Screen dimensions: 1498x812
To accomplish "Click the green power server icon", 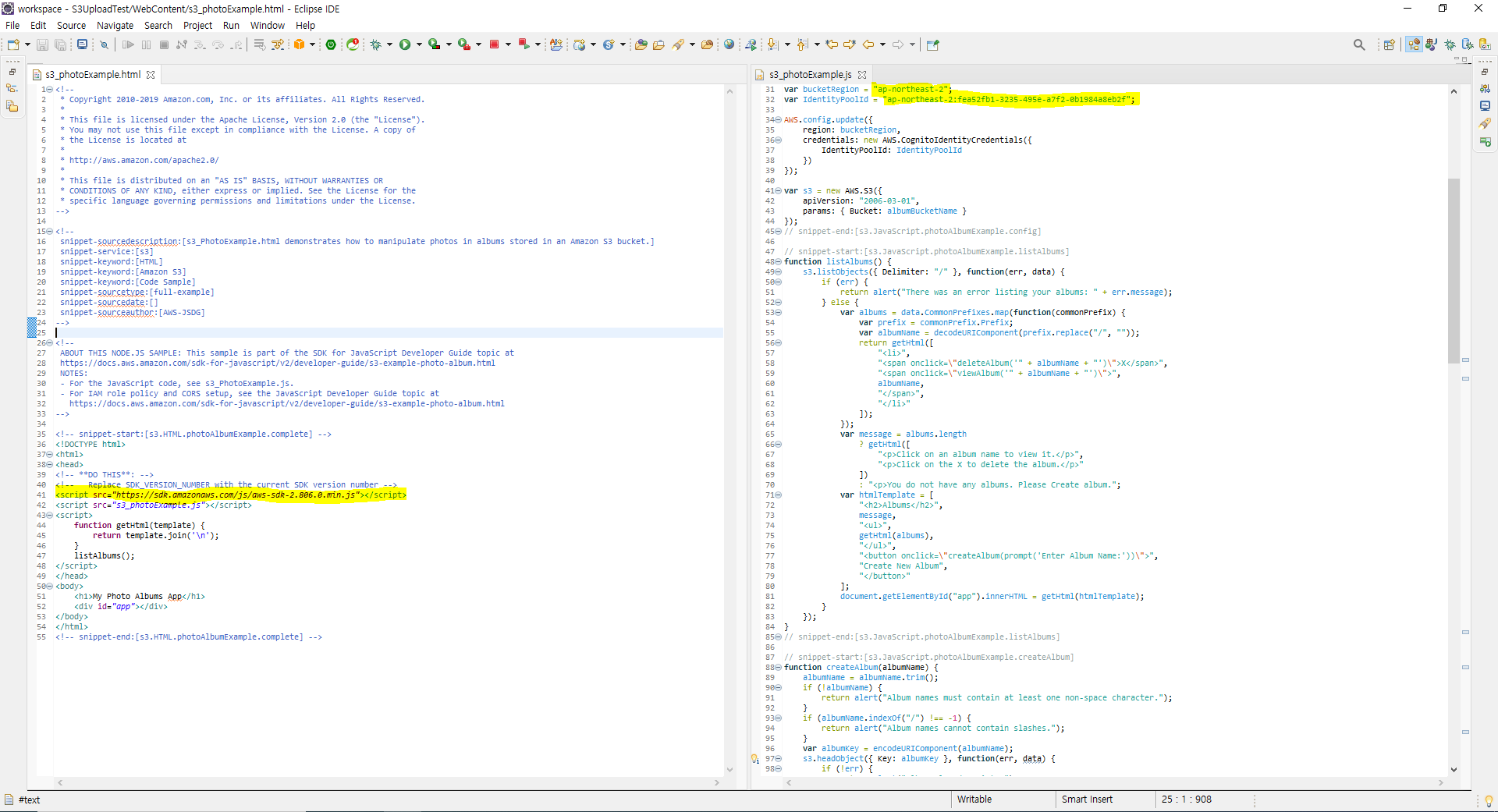I will (331, 44).
